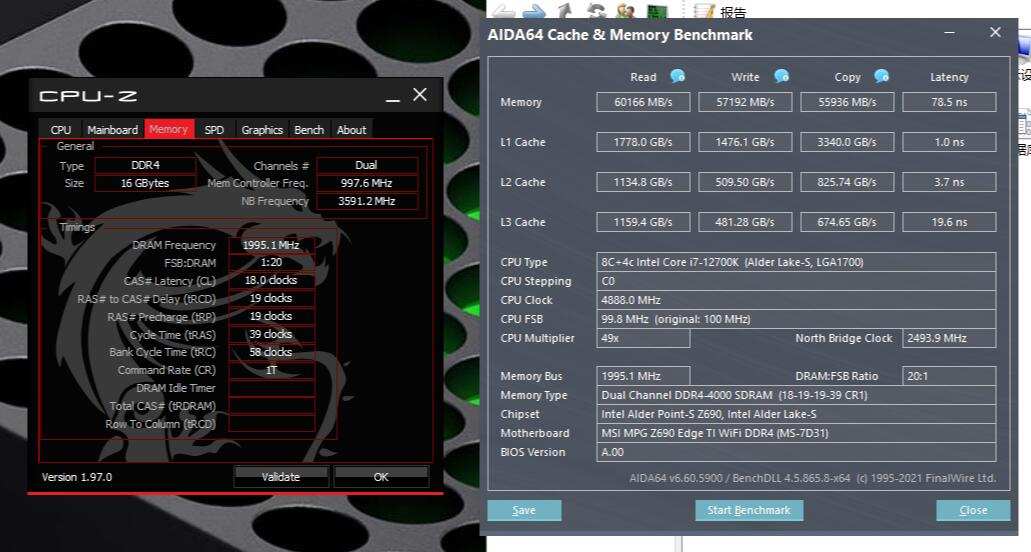Viewport: 1031px width, 552px height.
Task: Click the CPU Clock field 4888.0 MHz
Action: (x=796, y=300)
